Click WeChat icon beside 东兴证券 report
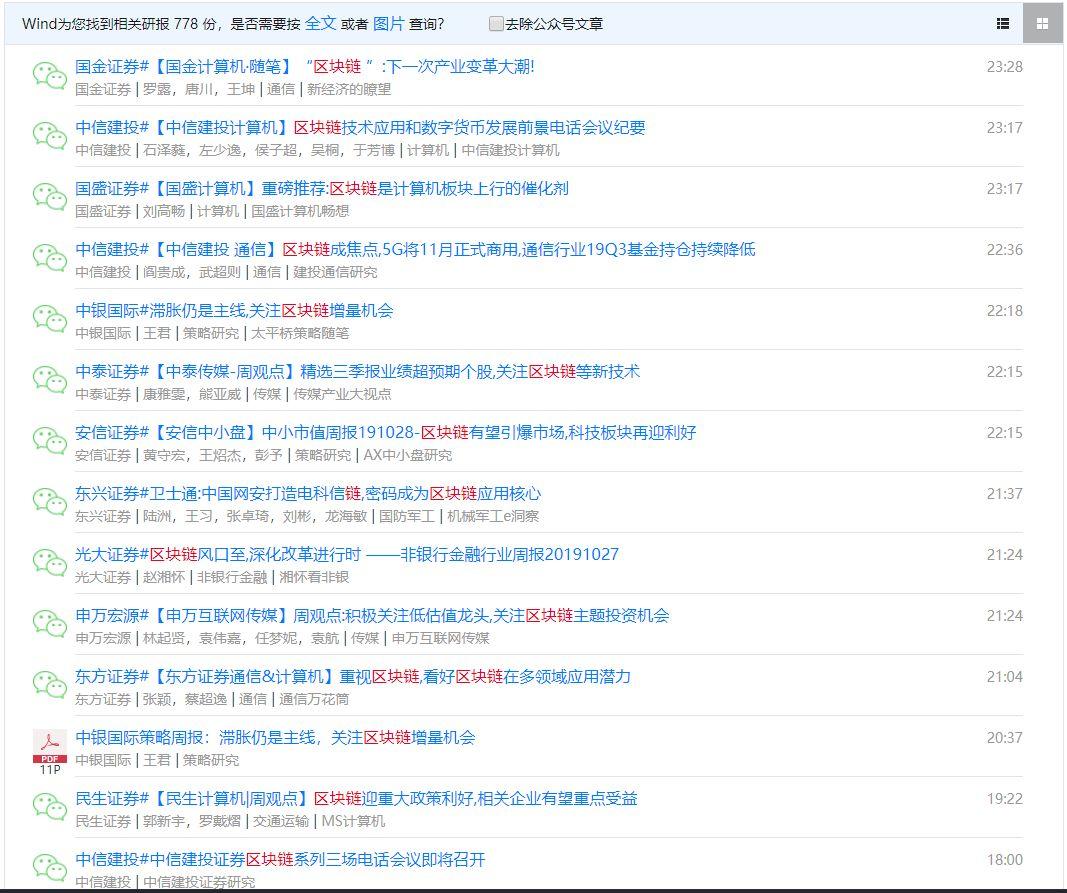1067x893 pixels. (x=50, y=502)
